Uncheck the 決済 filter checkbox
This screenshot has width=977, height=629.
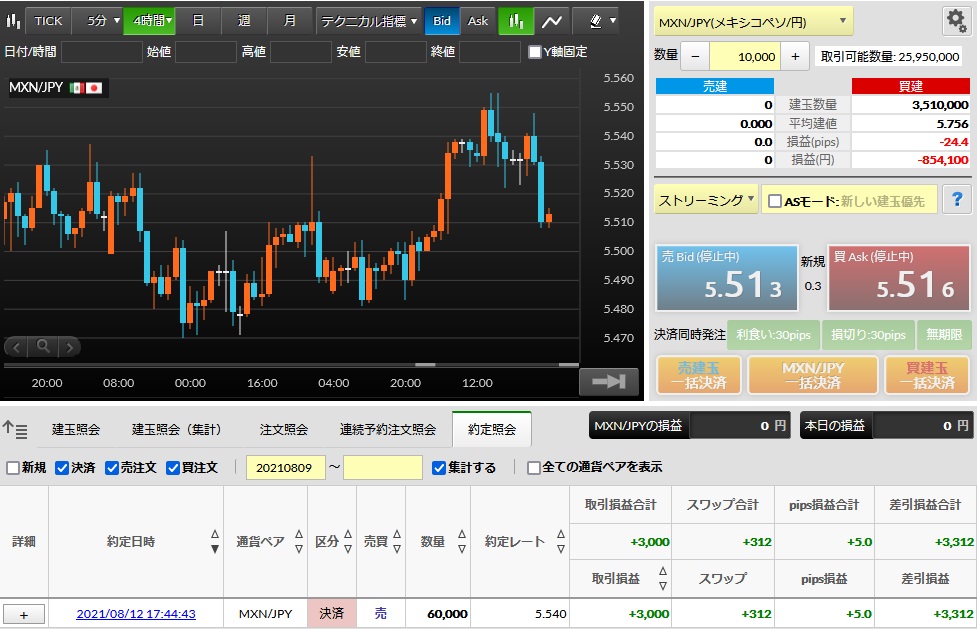[x=62, y=468]
